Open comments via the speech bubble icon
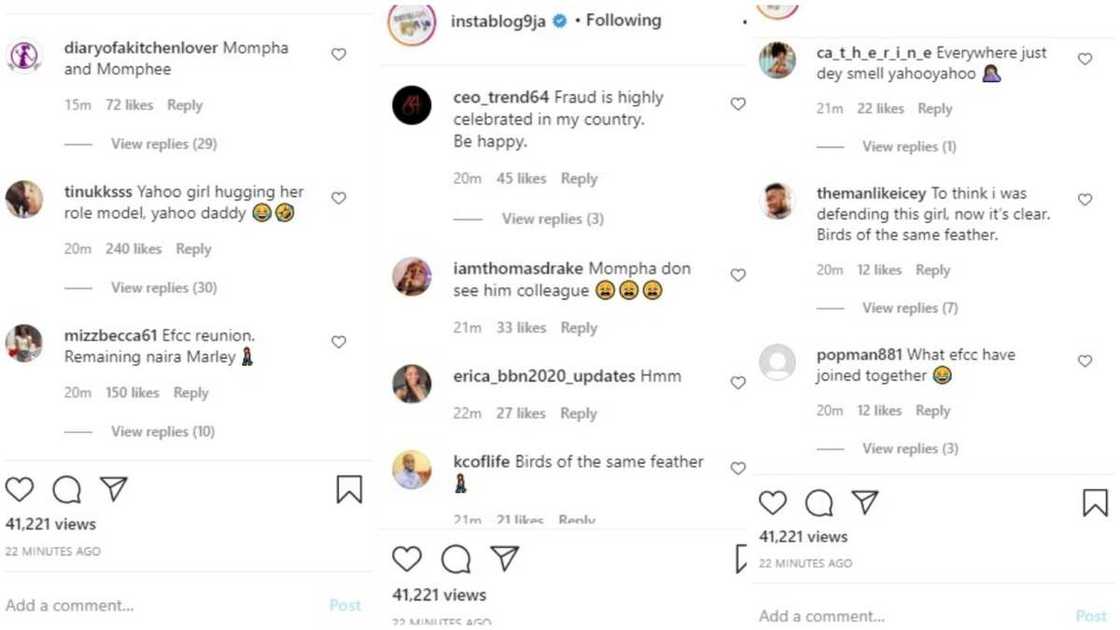Image resolution: width=1120 pixels, height=630 pixels. [65, 490]
